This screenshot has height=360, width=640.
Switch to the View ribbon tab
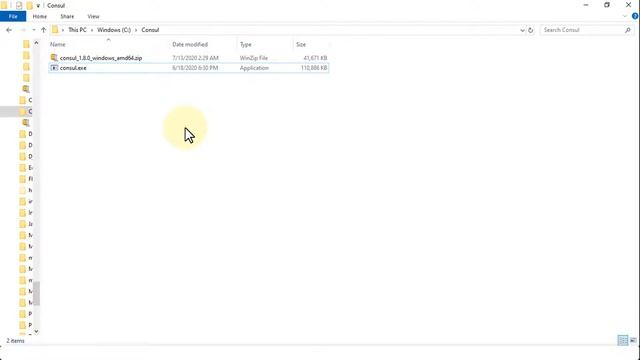pos(93,16)
